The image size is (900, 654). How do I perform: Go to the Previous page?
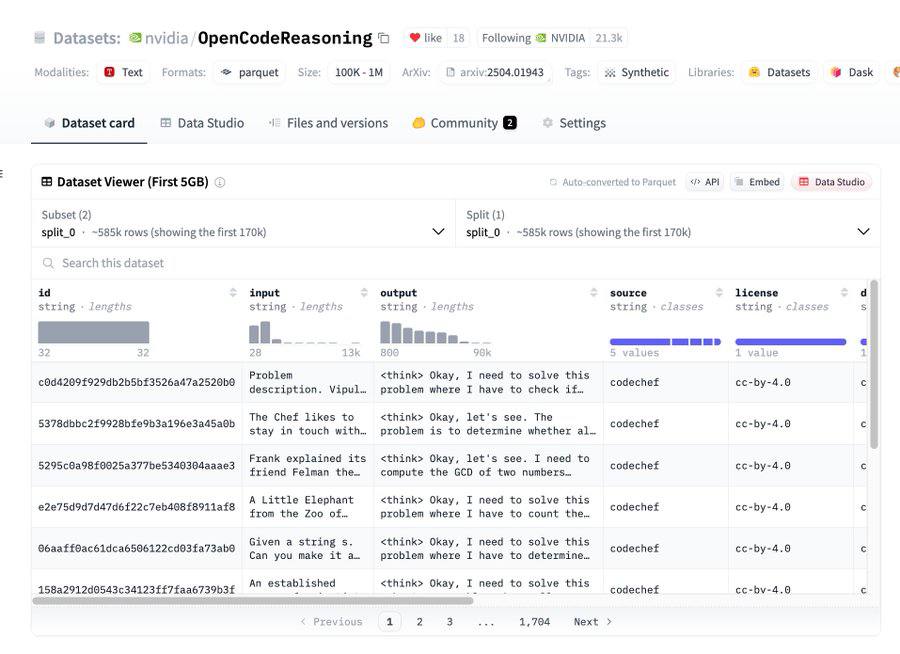(x=331, y=622)
